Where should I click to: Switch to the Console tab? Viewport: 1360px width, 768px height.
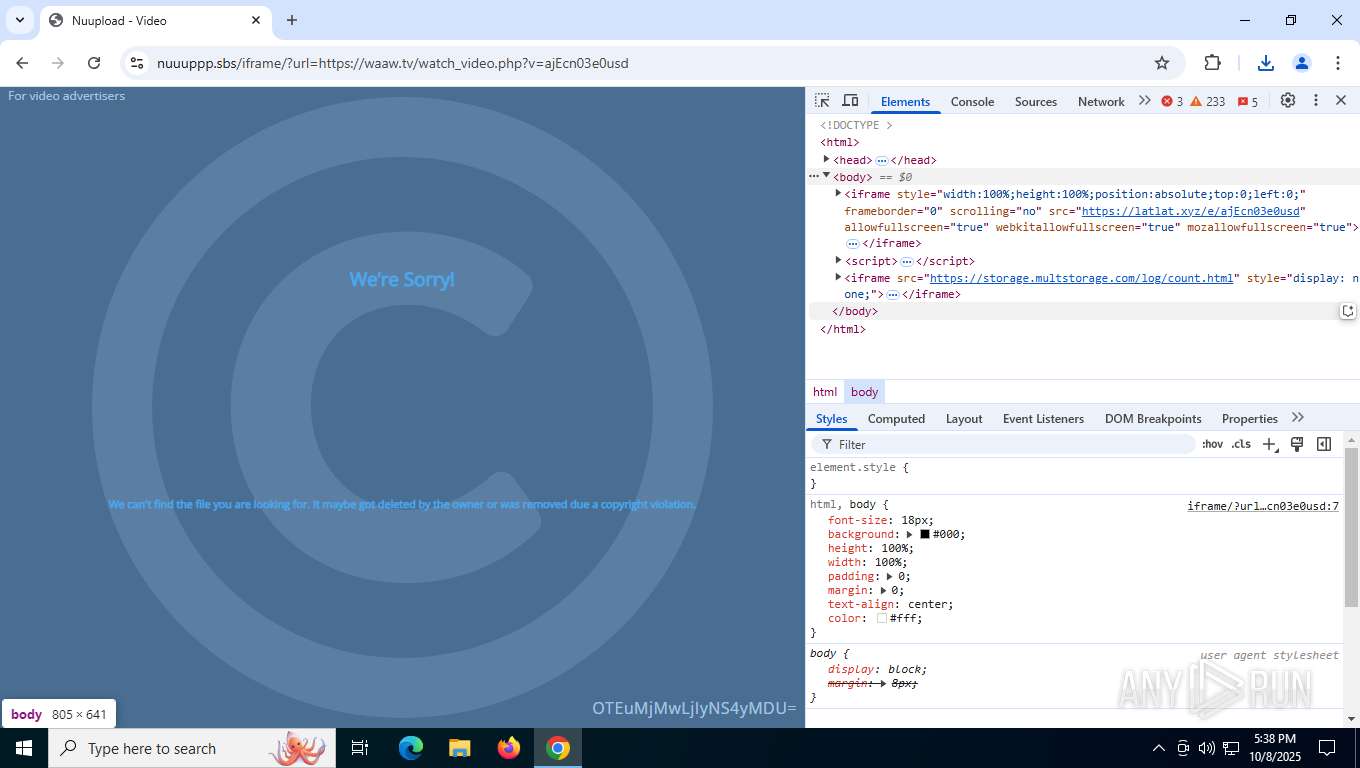[972, 102]
